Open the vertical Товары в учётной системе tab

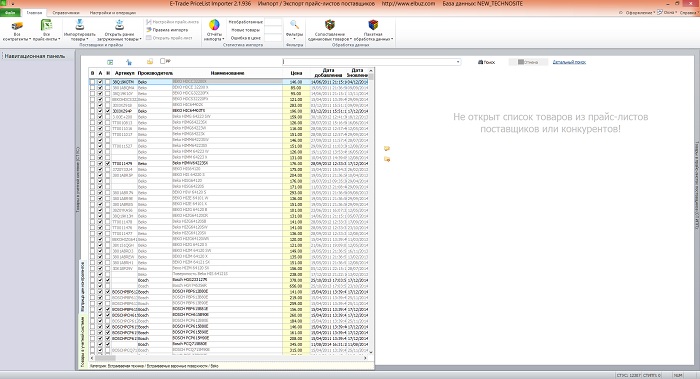(x=82, y=342)
